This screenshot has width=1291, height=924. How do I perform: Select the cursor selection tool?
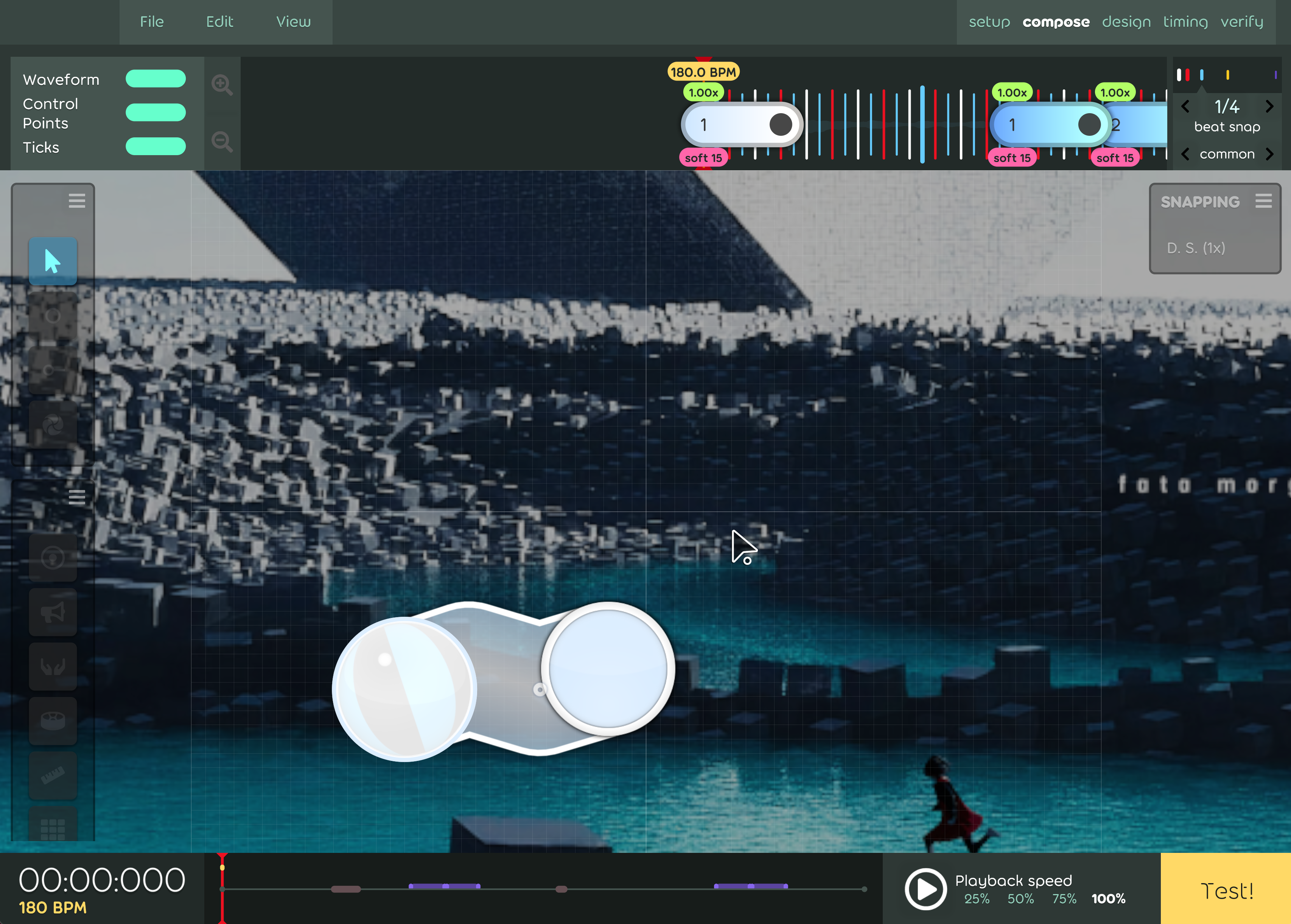tap(53, 261)
